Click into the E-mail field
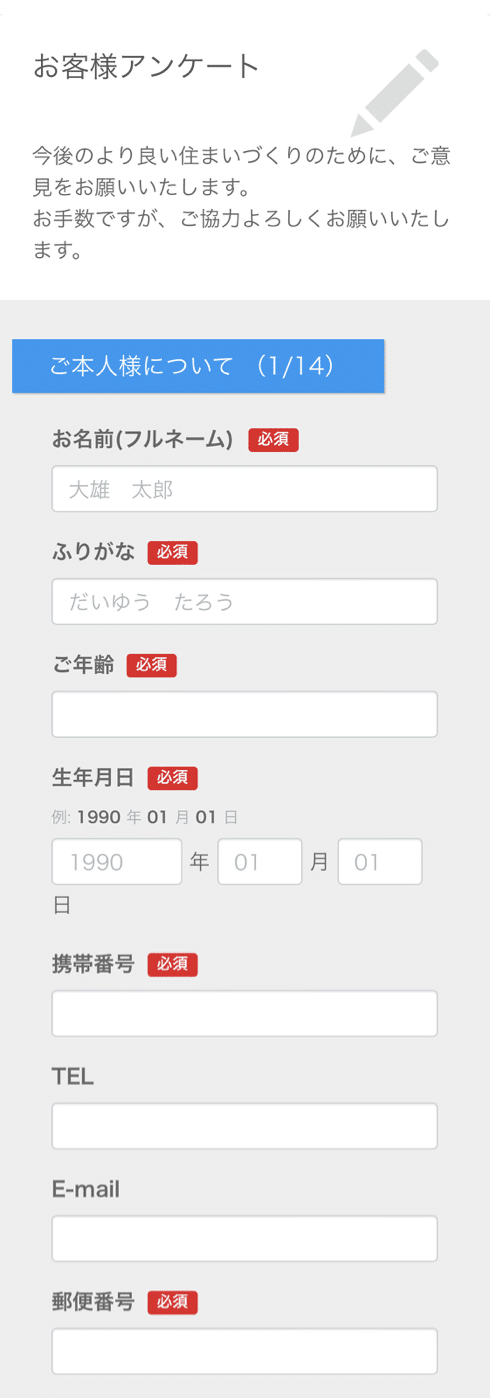Image resolution: width=491 pixels, height=1398 pixels. click(x=245, y=1238)
